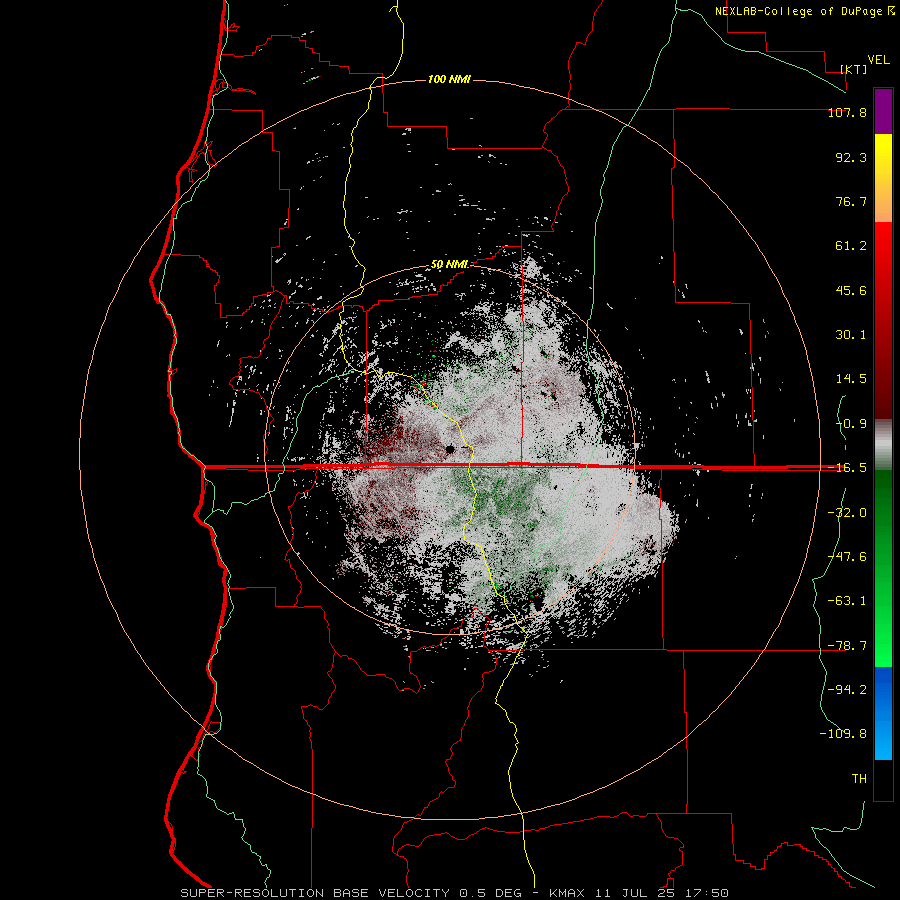Click the -94.2 velocity scale value

click(847, 690)
